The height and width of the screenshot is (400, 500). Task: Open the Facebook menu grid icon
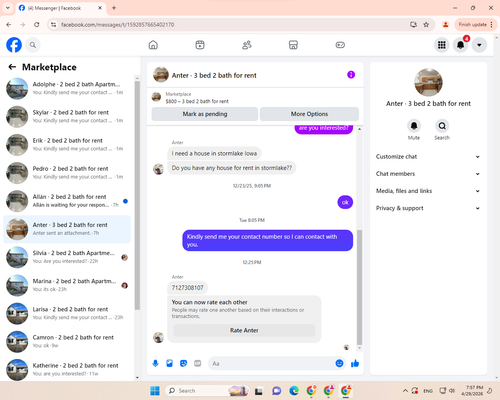coord(442,45)
